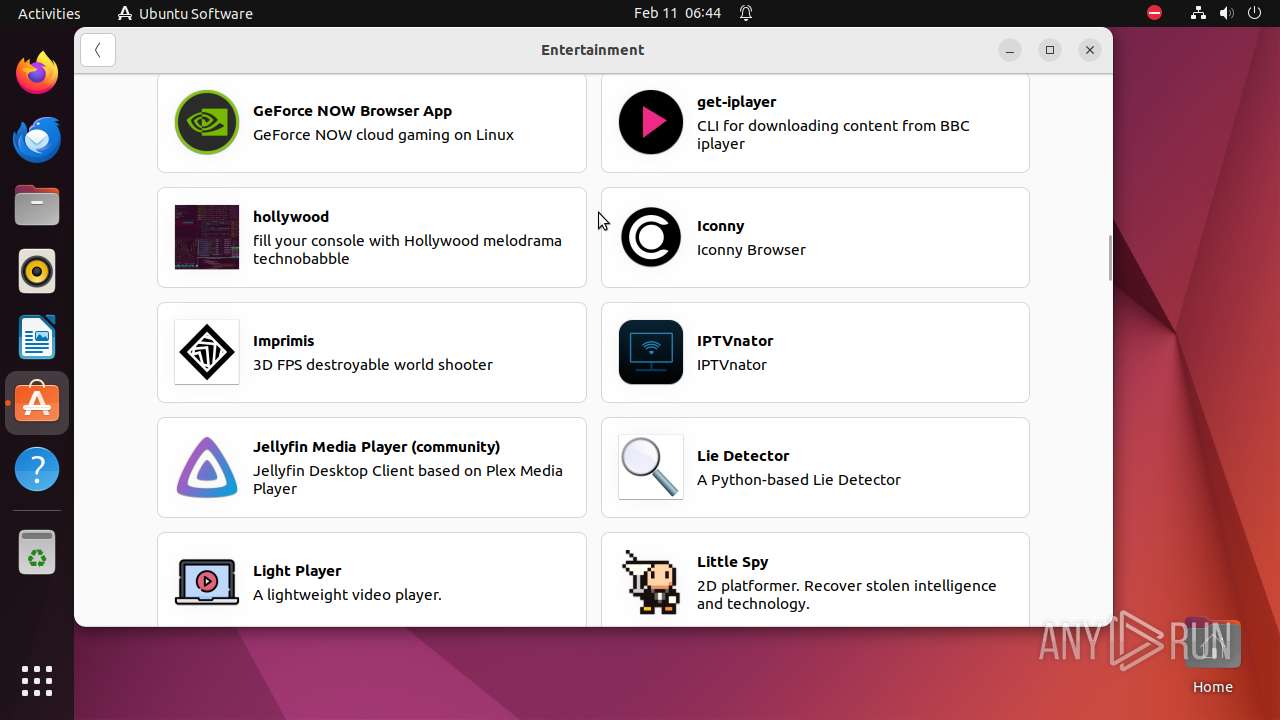Click 'A lightweight video player.' description

pos(347,595)
